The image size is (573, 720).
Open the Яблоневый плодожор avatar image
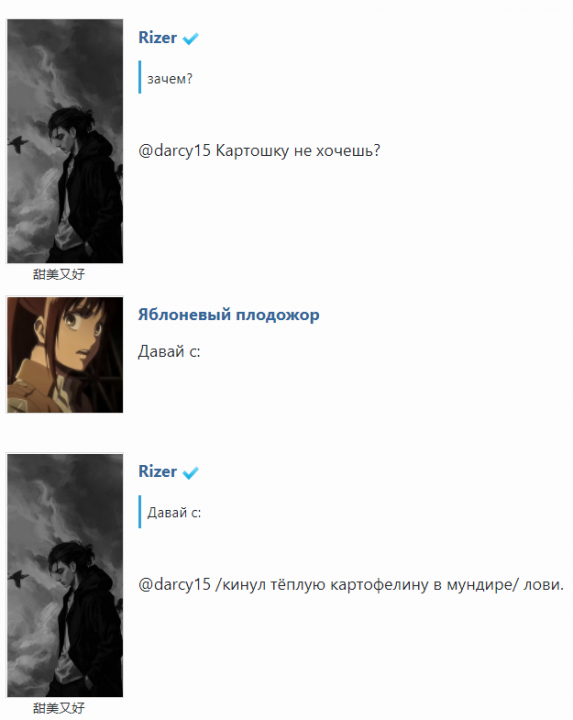point(65,354)
